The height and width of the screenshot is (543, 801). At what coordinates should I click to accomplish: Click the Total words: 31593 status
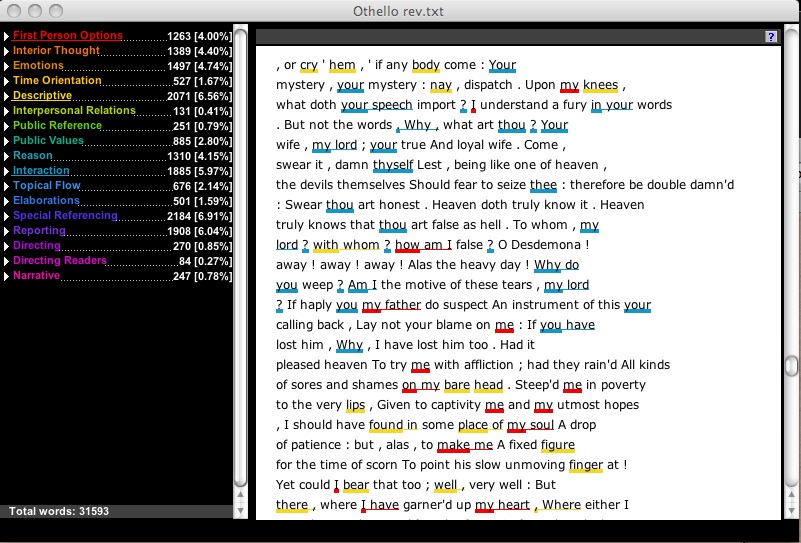click(x=59, y=511)
